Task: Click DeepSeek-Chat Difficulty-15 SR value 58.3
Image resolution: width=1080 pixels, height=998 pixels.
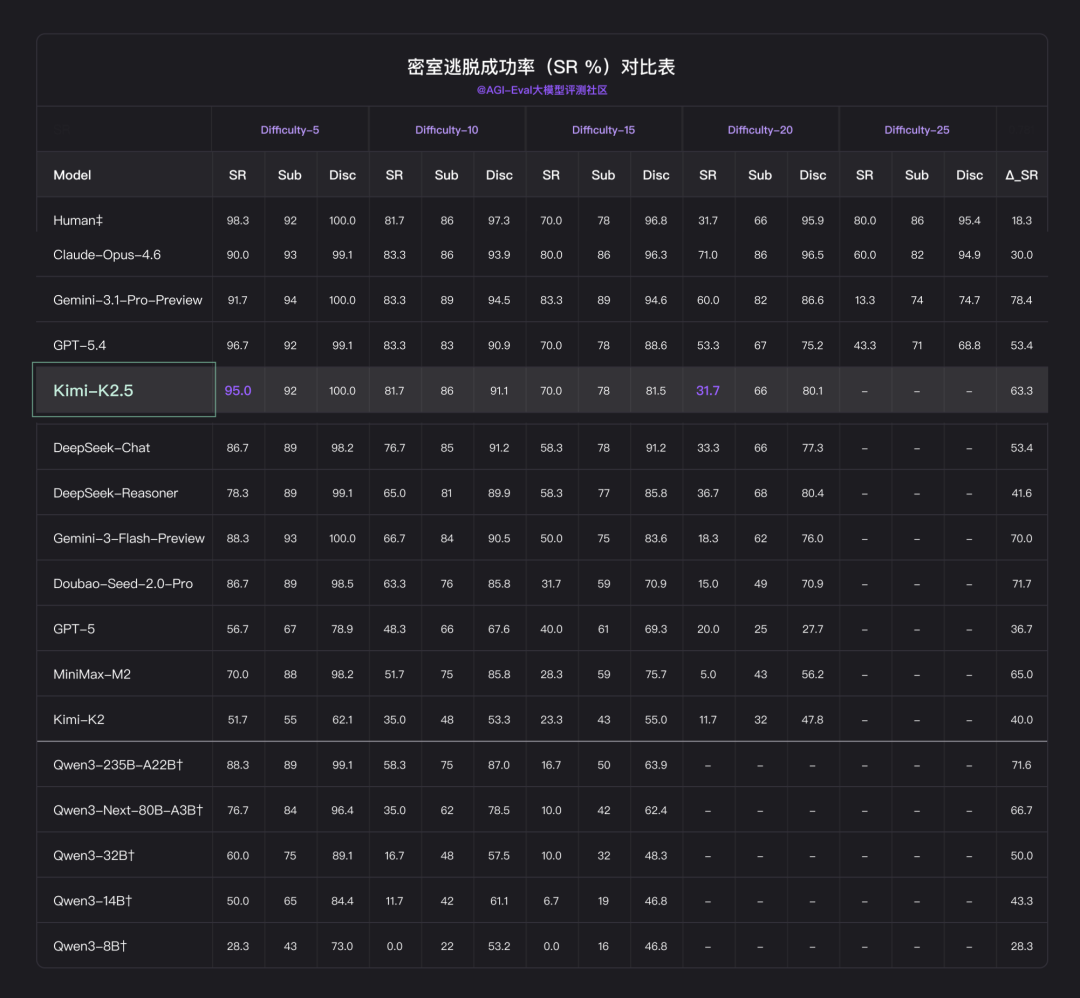Action: click(551, 448)
